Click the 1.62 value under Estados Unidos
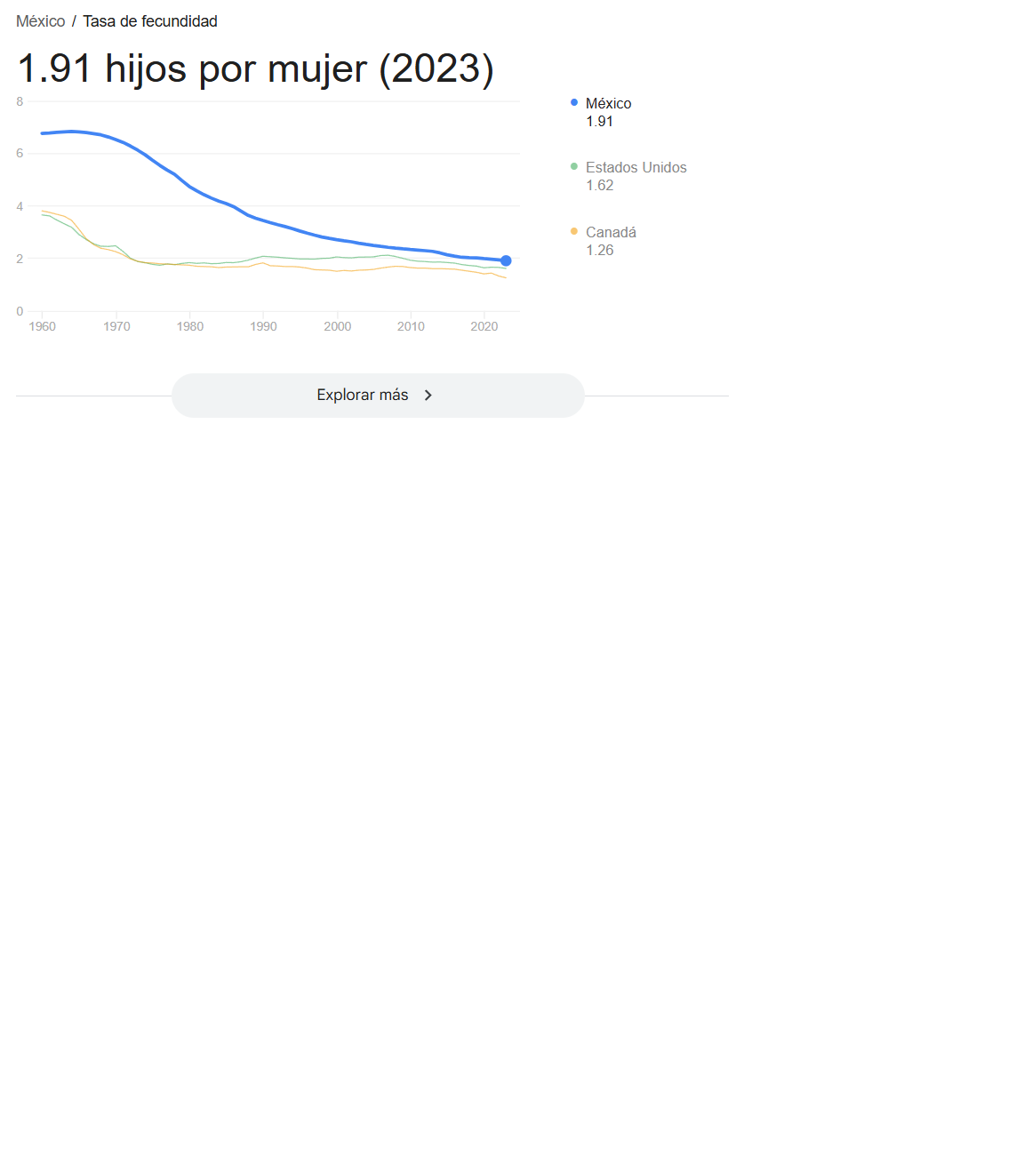1024x1176 pixels. point(599,186)
